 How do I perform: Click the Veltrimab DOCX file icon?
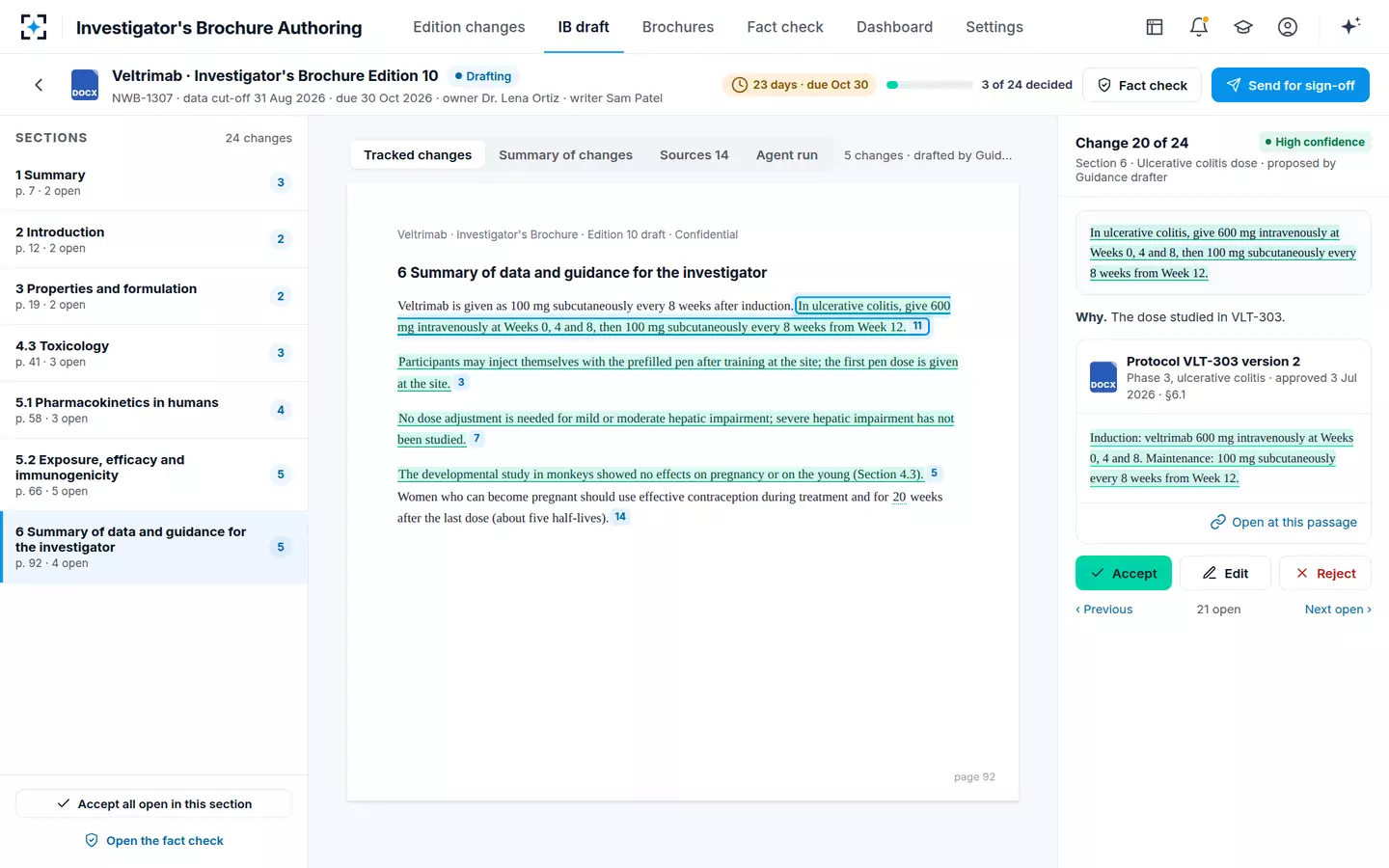pyautogui.click(x=85, y=85)
